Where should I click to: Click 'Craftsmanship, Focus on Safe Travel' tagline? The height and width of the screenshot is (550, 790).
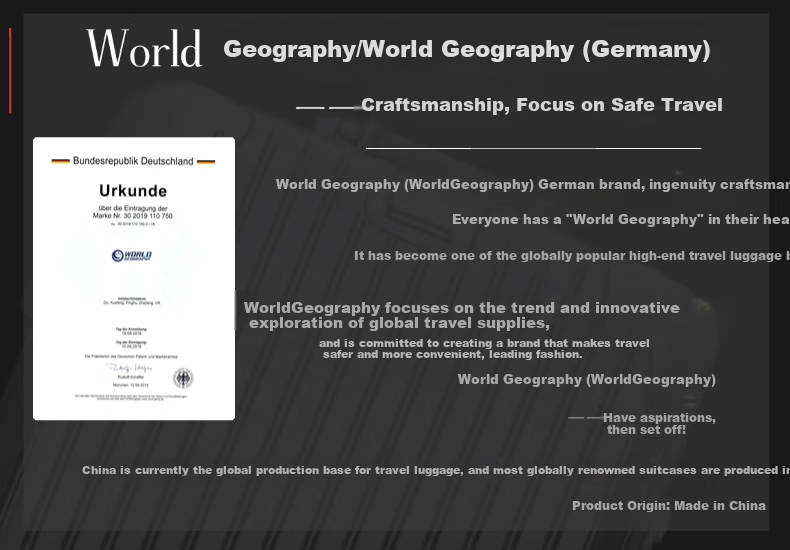coord(542,105)
